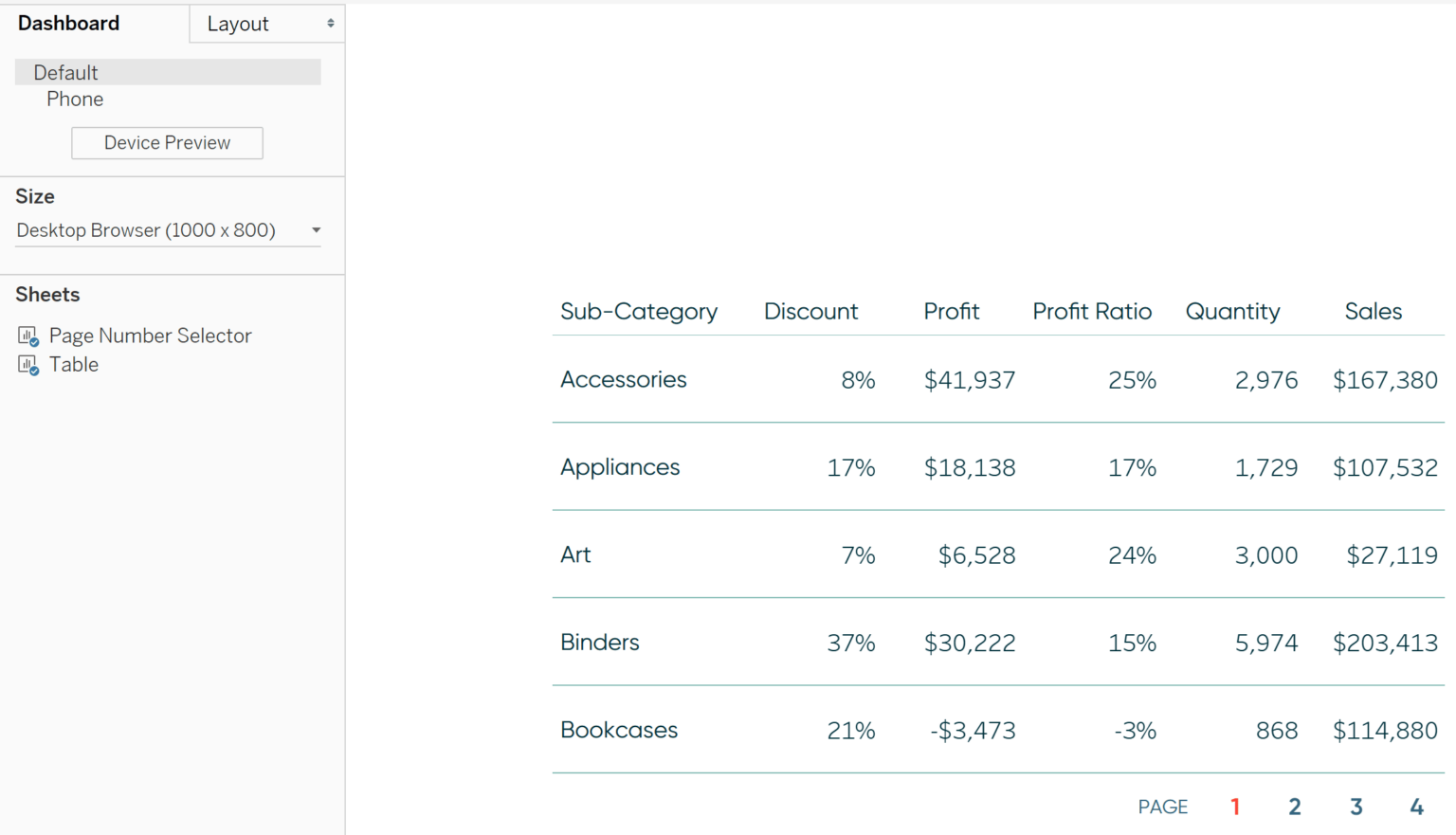The width and height of the screenshot is (1456, 835).
Task: Click the badge on Page Number Selector sheet
Action: 33,340
